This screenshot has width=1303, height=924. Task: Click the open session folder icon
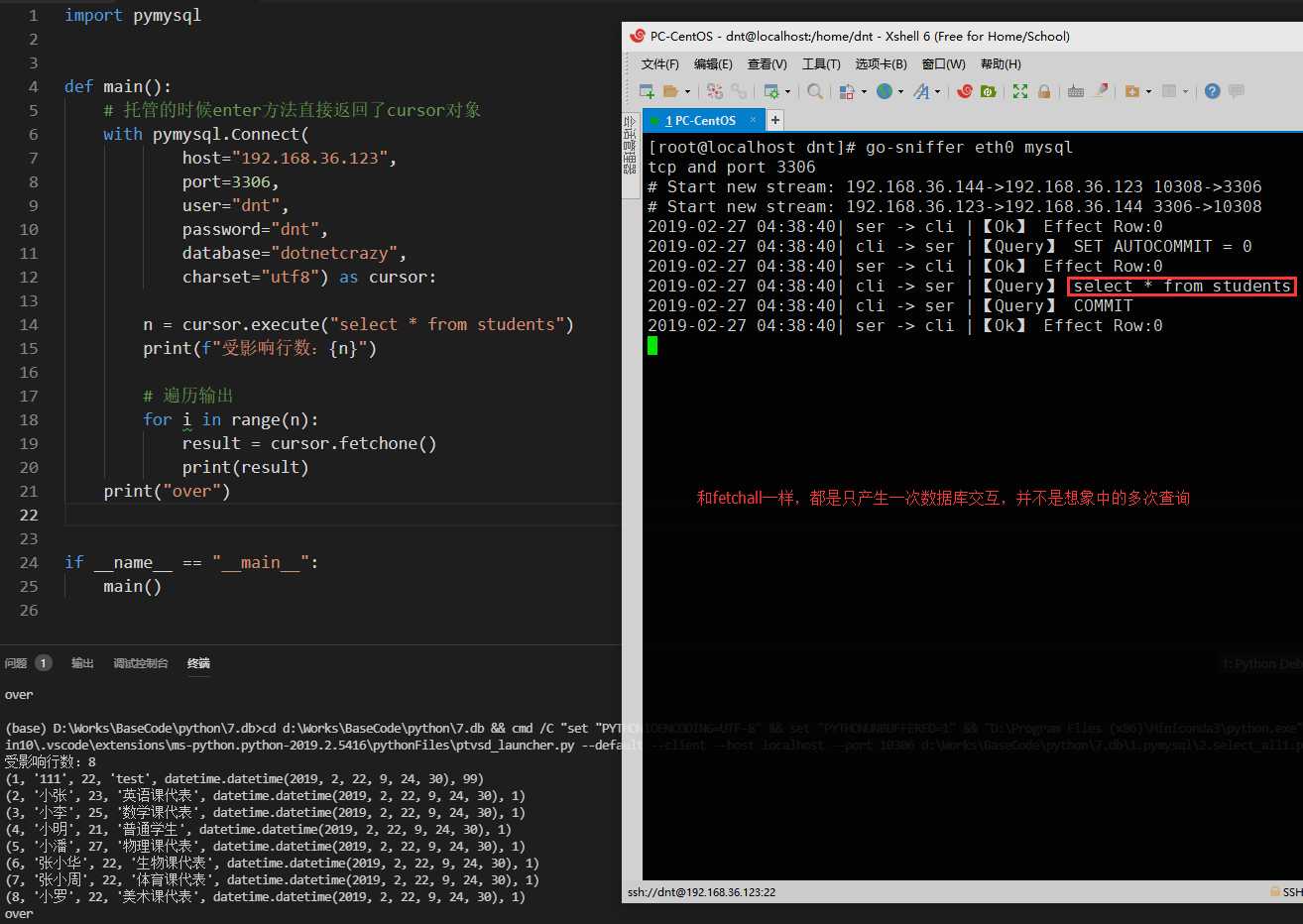[x=670, y=91]
